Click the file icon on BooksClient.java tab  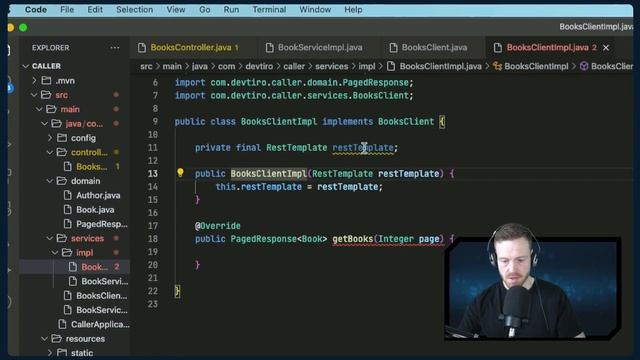point(393,48)
